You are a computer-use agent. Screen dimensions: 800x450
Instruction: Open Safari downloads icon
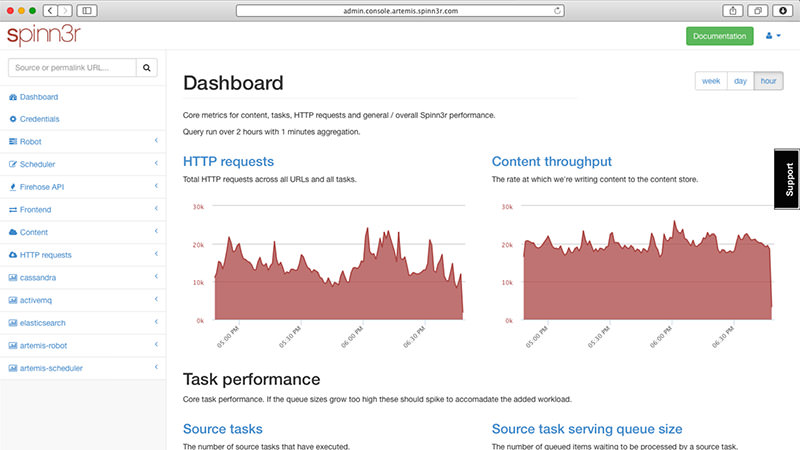781,10
